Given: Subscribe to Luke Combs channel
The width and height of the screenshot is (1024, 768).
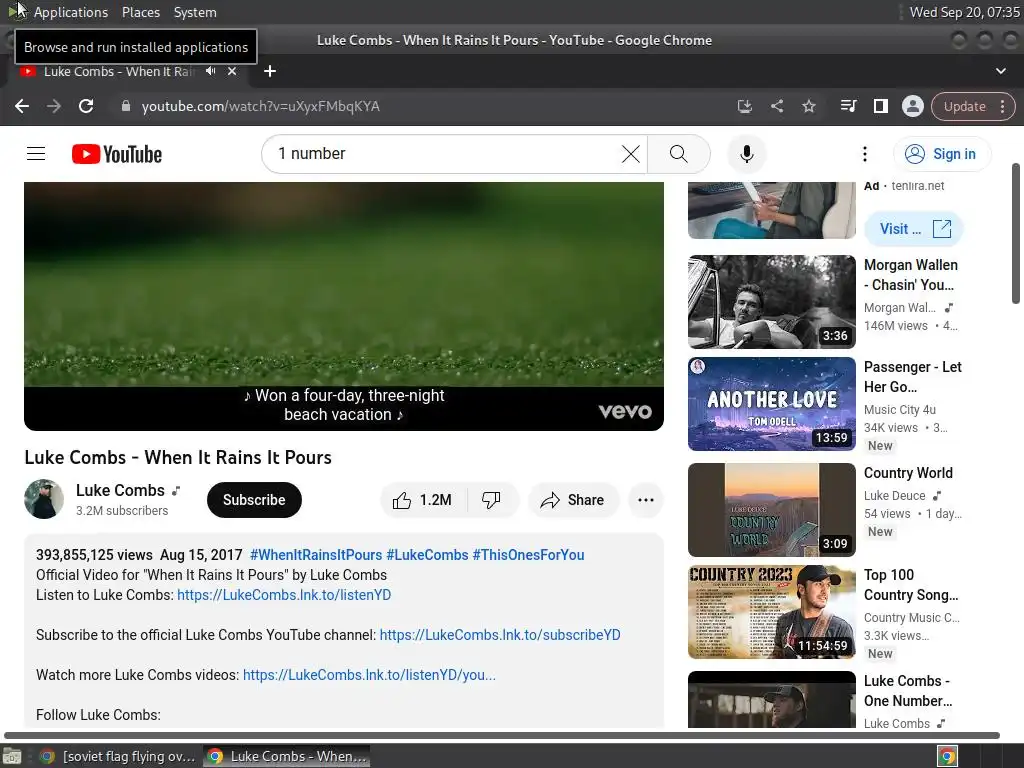Looking at the screenshot, I should [254, 500].
